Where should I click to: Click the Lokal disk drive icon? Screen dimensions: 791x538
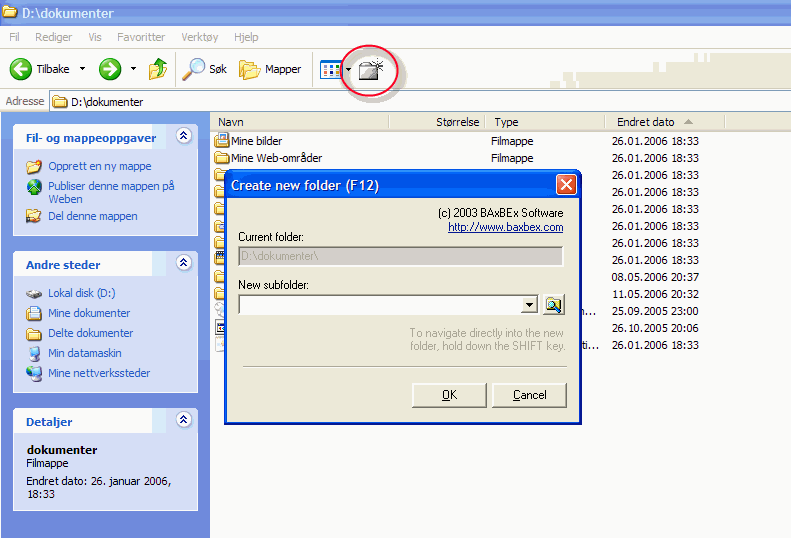34,293
